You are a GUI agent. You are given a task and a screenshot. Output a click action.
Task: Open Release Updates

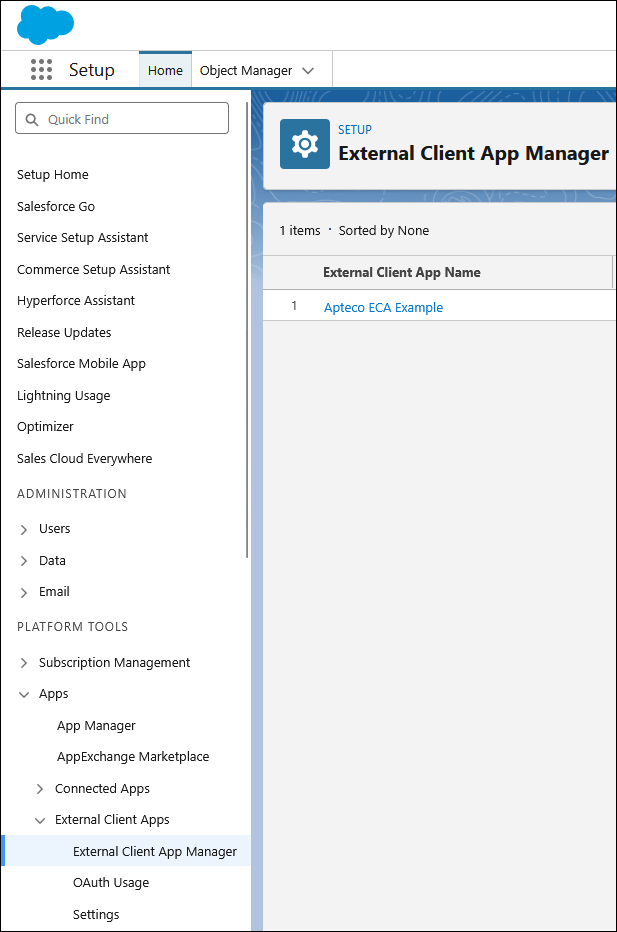coord(64,332)
